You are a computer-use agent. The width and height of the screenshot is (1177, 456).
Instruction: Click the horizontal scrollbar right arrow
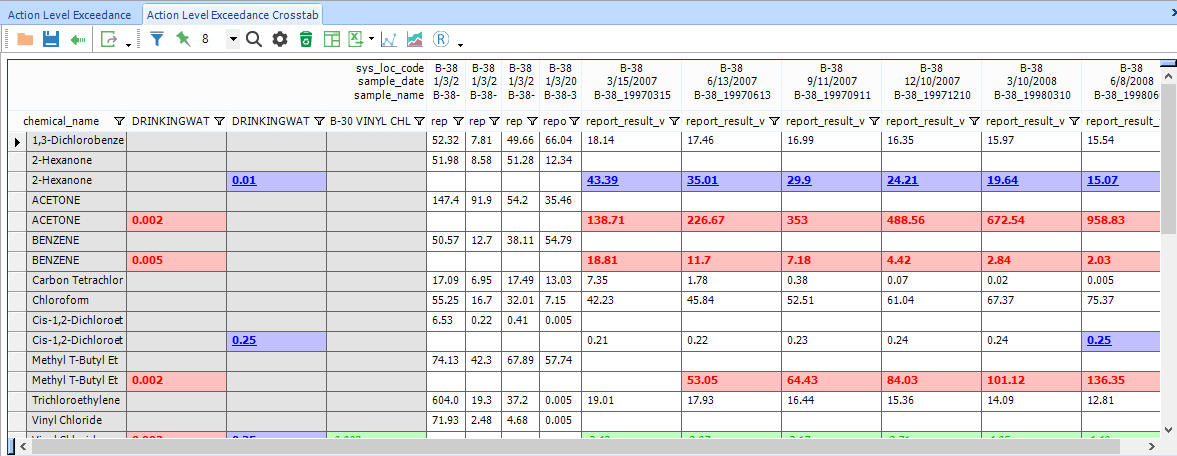[x=1154, y=446]
